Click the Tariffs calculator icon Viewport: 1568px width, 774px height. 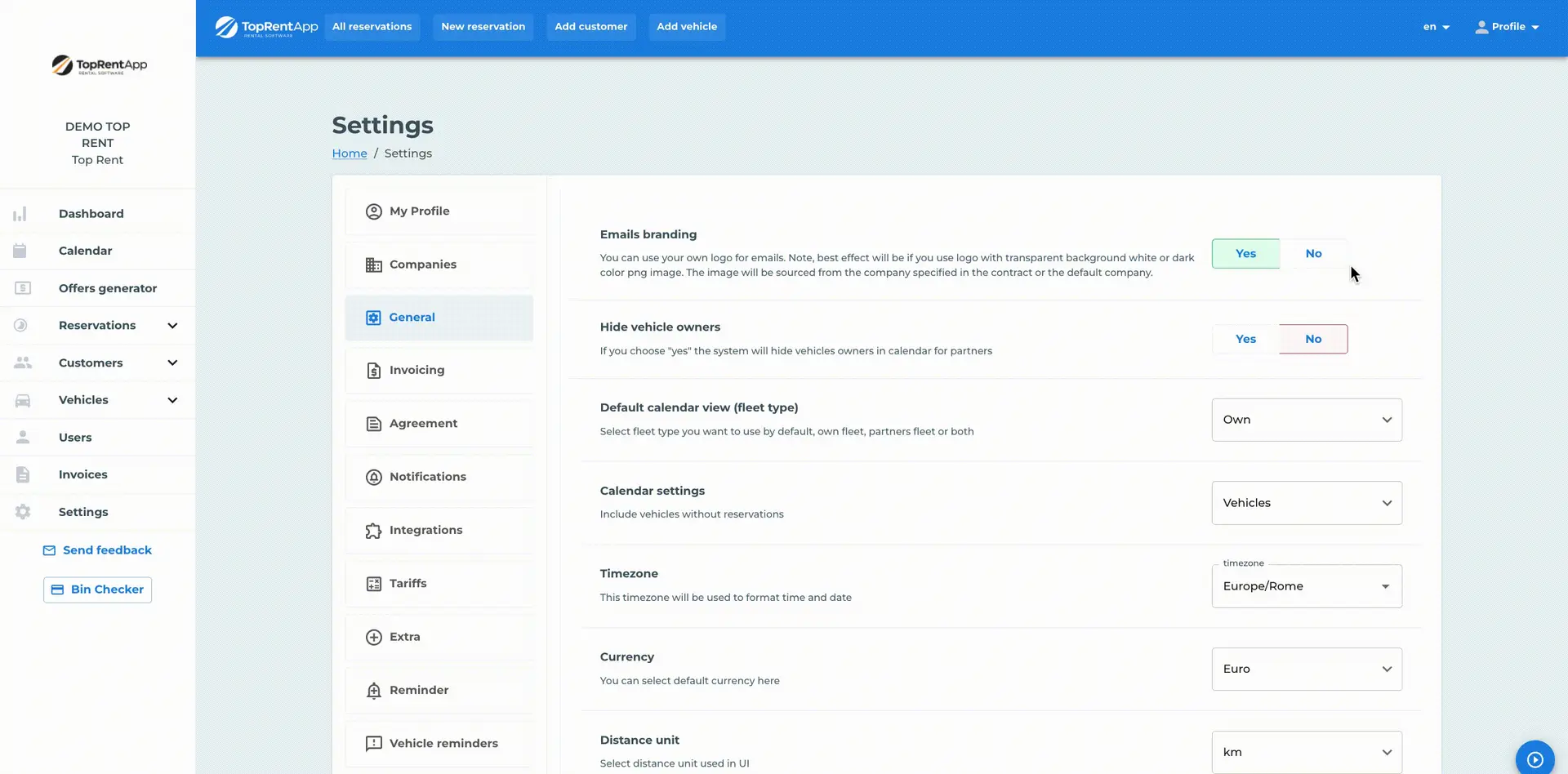coord(373,584)
